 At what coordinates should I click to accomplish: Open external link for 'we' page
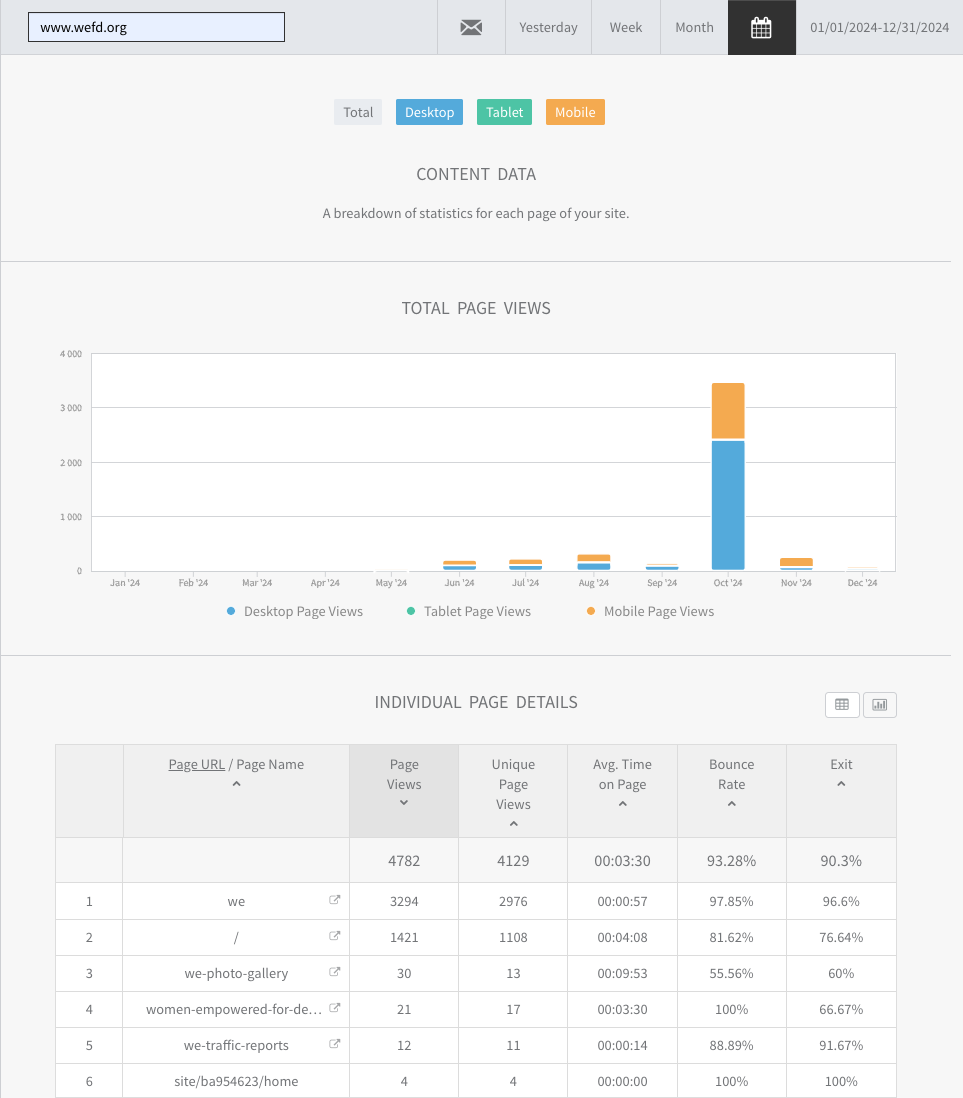tap(335, 900)
